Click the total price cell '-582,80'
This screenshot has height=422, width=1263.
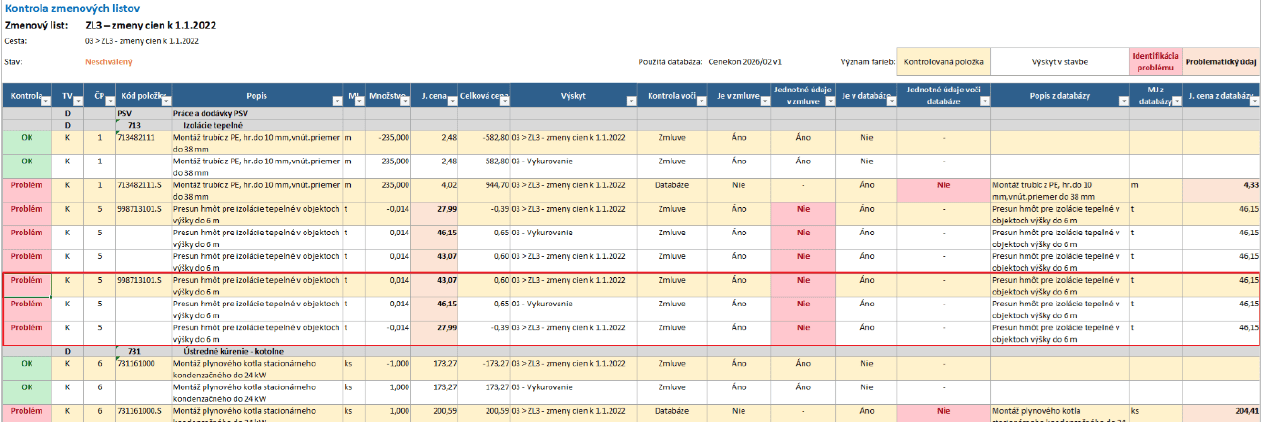[x=484, y=141]
